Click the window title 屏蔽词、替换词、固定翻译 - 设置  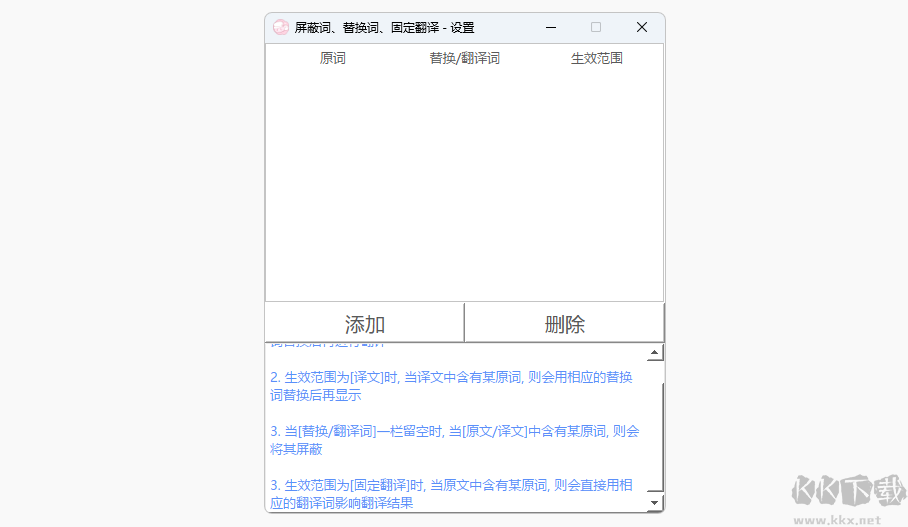pyautogui.click(x=385, y=27)
